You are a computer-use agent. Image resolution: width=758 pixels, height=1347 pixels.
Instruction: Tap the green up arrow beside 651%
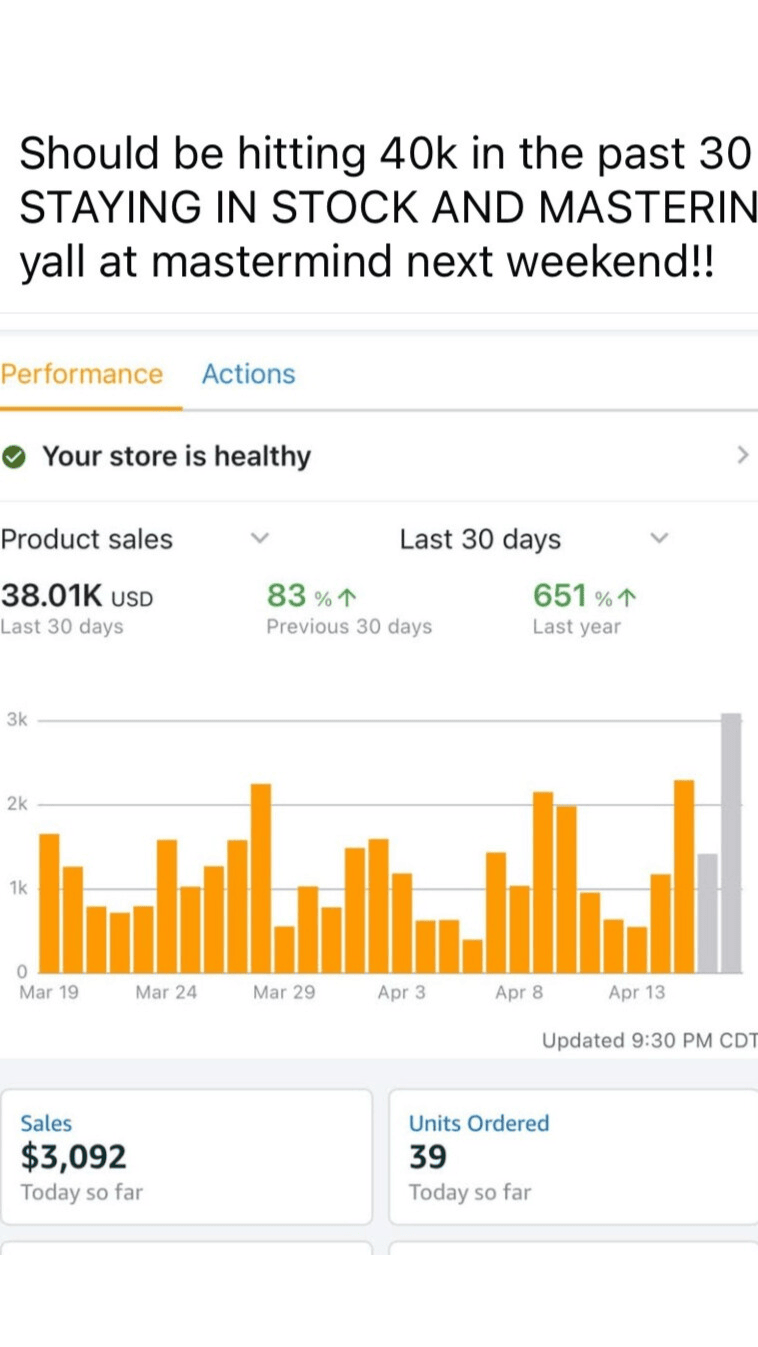click(627, 599)
